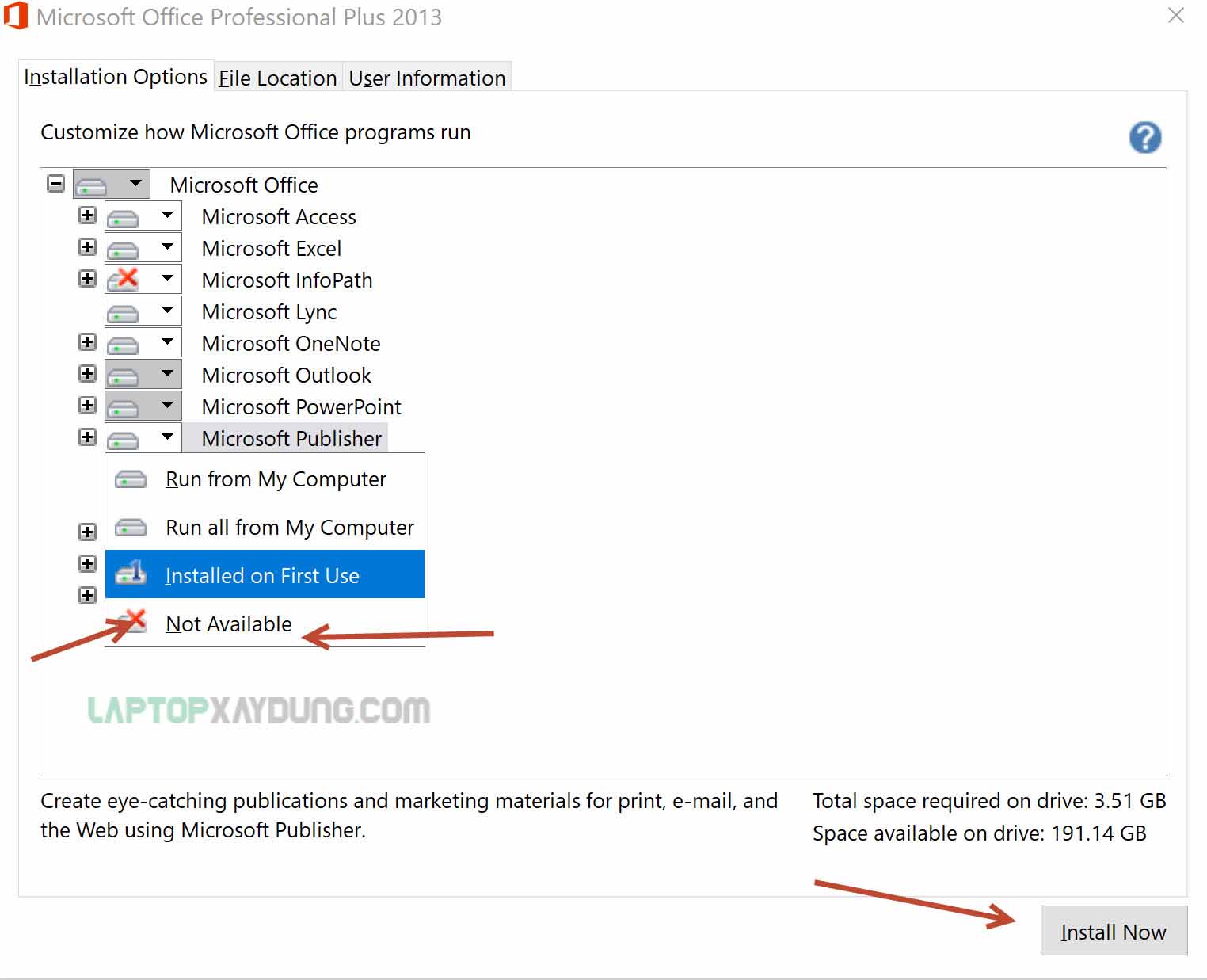Click the Run all from My Computer icon
The height and width of the screenshot is (980, 1207).
pos(131,528)
